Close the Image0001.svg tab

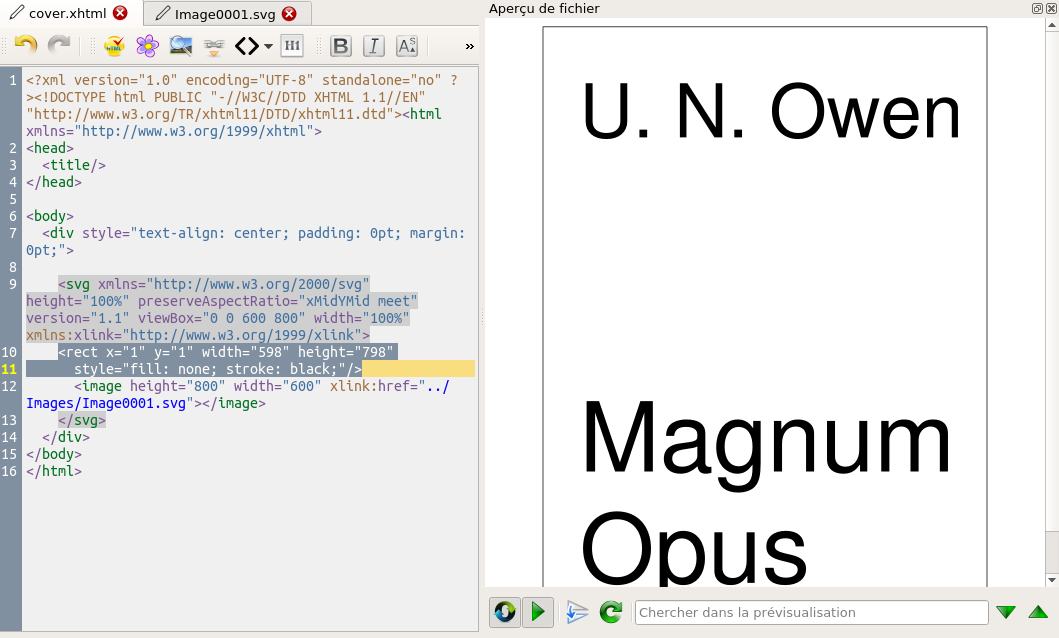click(x=289, y=14)
